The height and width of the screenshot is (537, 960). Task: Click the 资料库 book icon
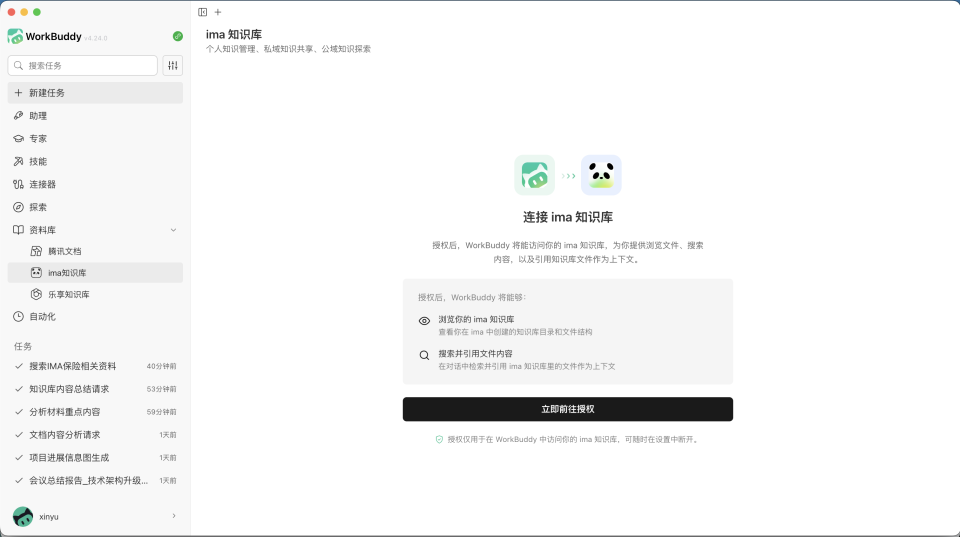click(18, 230)
